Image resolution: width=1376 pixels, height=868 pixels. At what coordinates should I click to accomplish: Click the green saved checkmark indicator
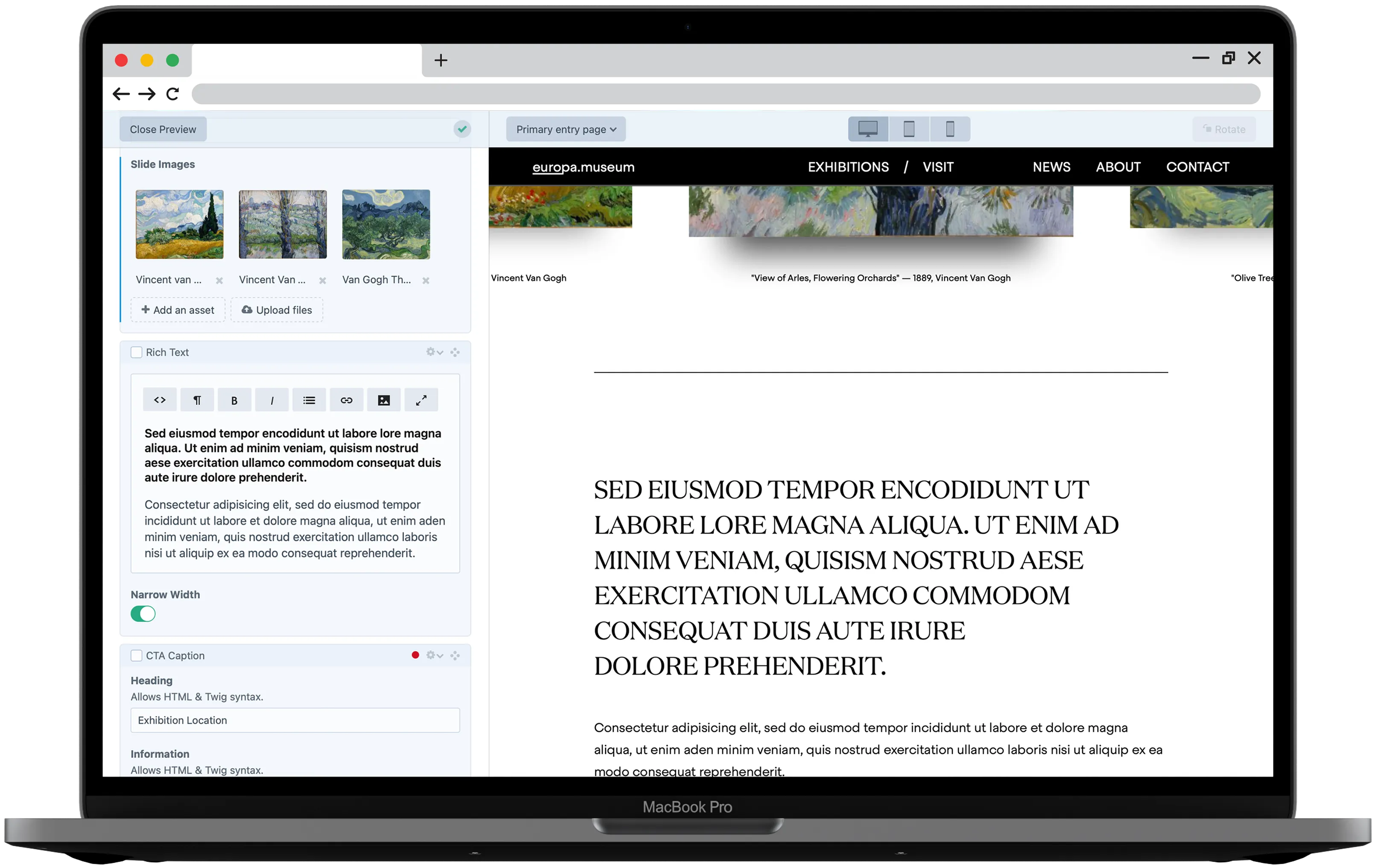point(462,129)
